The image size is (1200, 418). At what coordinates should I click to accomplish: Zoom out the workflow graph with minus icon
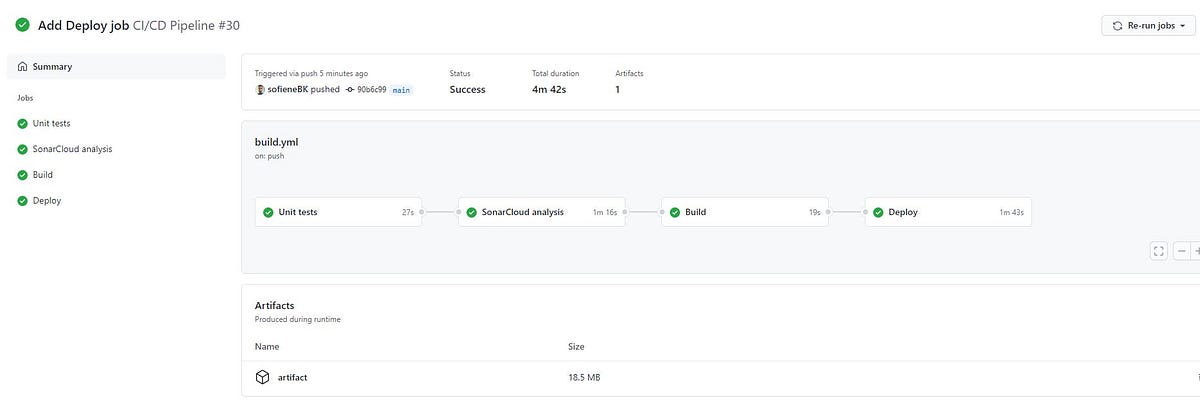click(x=1182, y=251)
